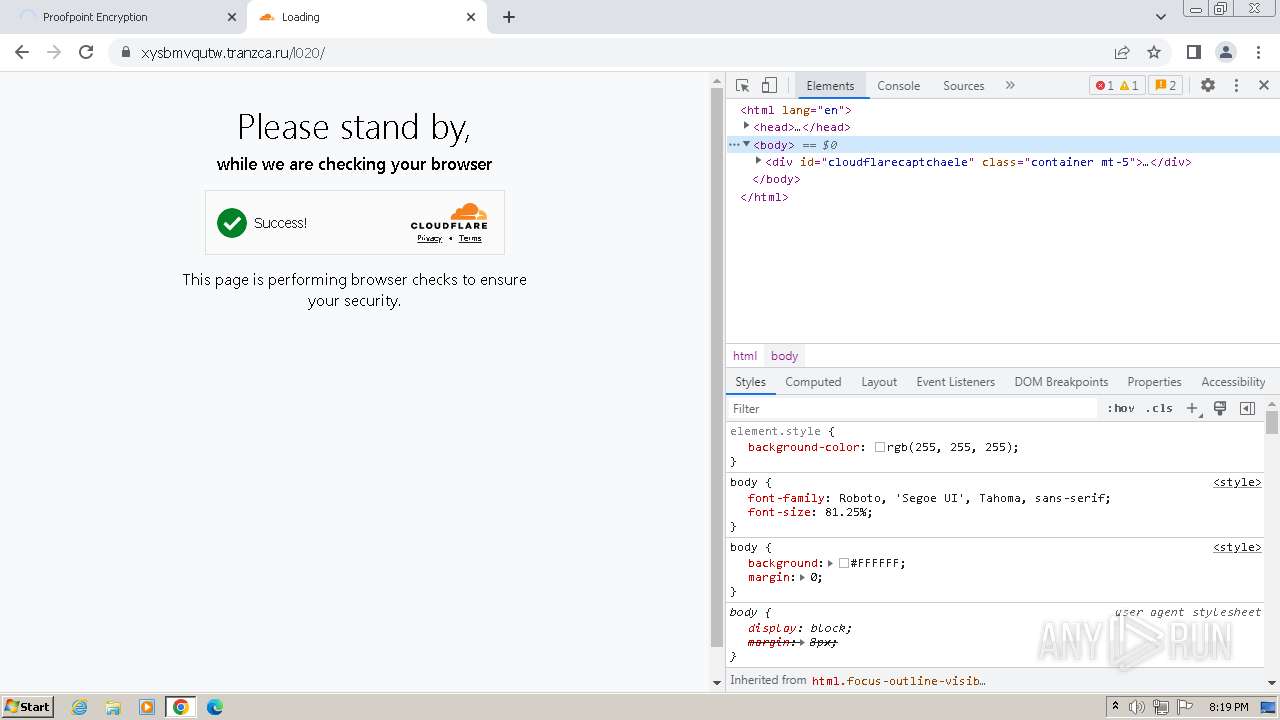Add new style rule plus icon
The width and height of the screenshot is (1280, 720).
1192,408
